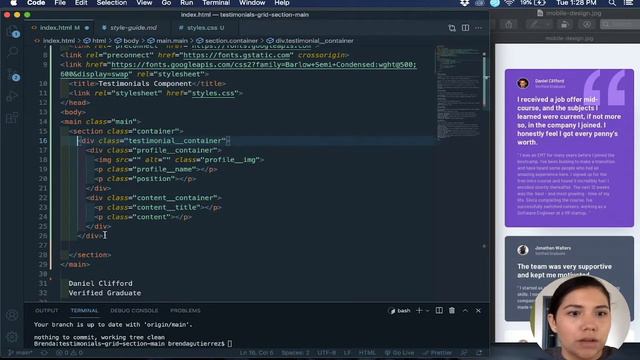Select the bash terminal label
This screenshot has height=360, width=640.
[399, 311]
